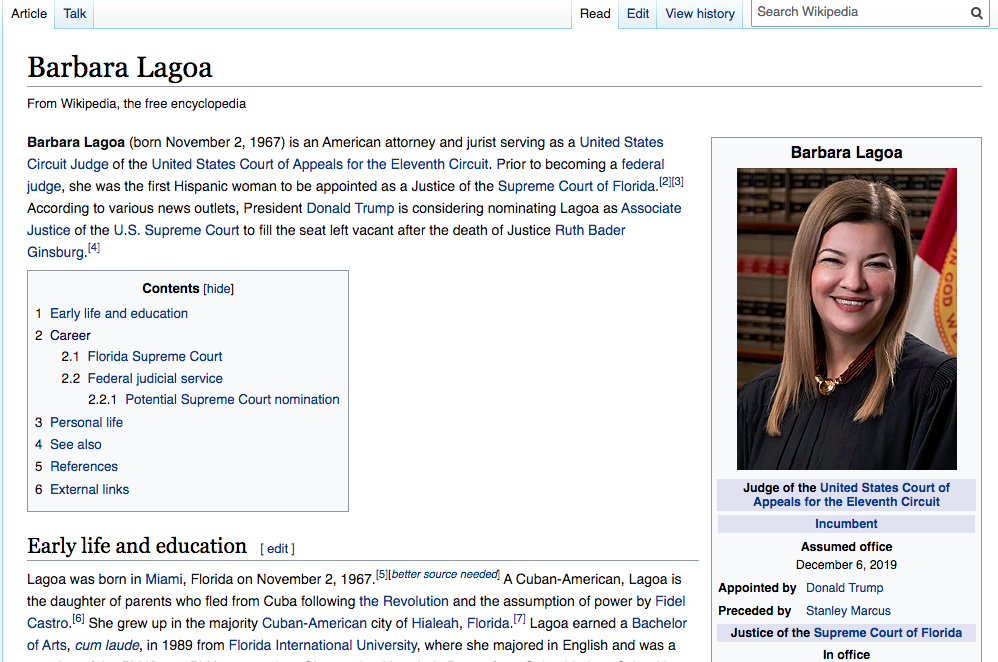Viewport: 998px width, 662px height.
Task: Click the better source needed tag
Action: point(444,574)
